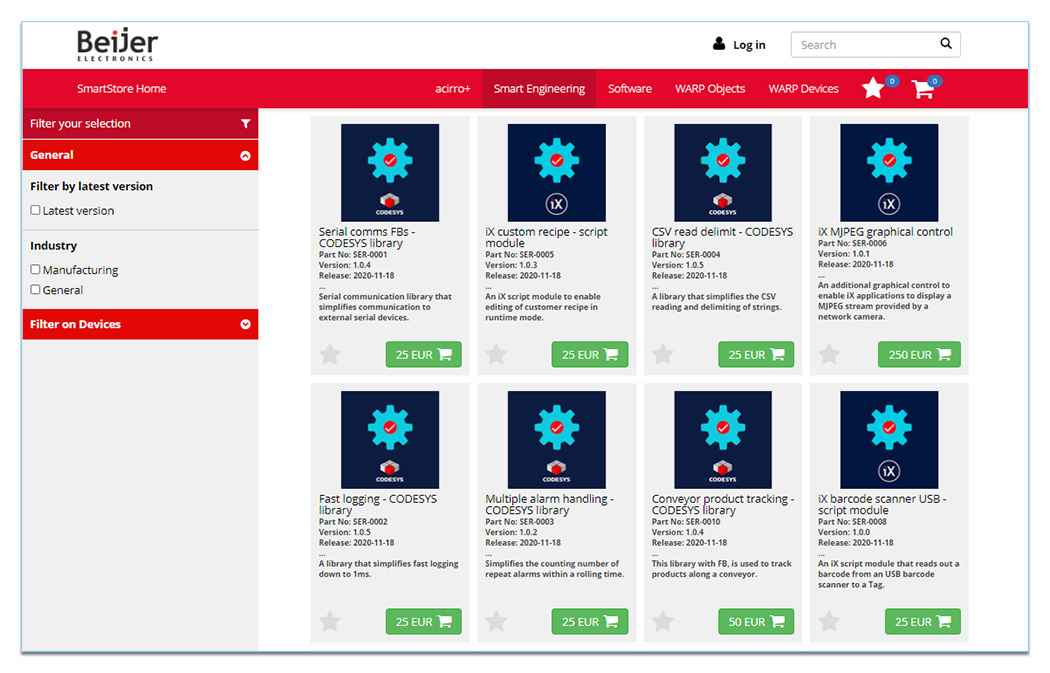Viewport: 1050px width, 673px height.
Task: Click the Log in user icon
Action: (719, 44)
